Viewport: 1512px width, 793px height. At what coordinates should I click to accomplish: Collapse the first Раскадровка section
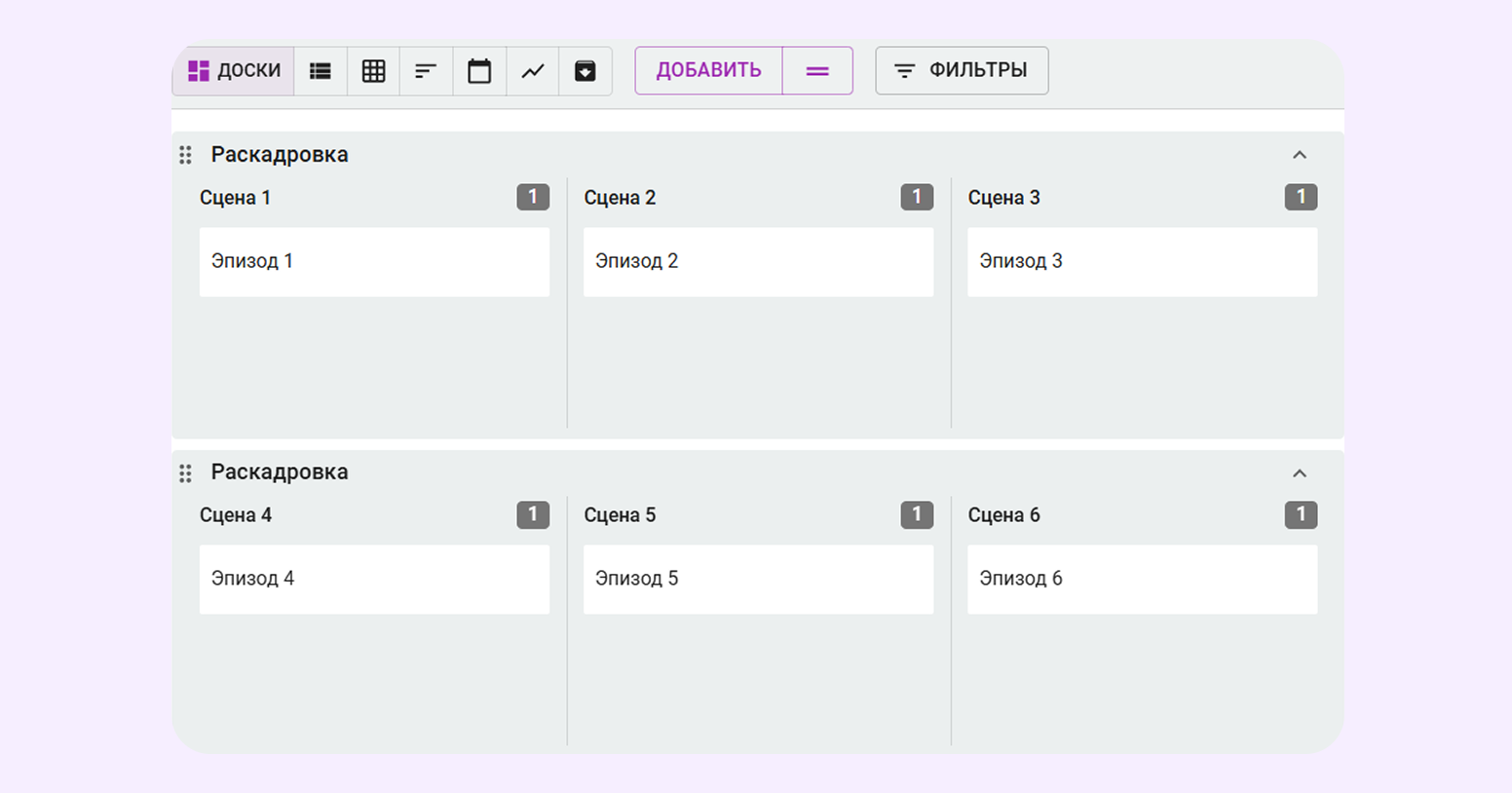point(1299,155)
